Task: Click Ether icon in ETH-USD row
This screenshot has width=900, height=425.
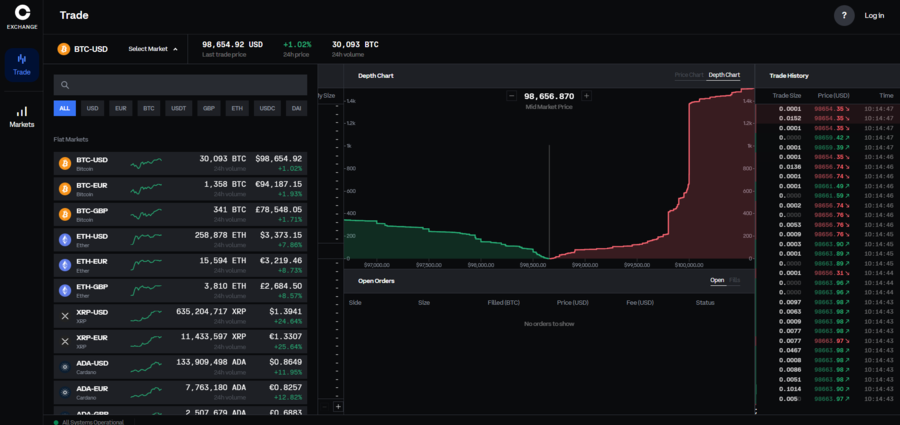Action: 65,240
